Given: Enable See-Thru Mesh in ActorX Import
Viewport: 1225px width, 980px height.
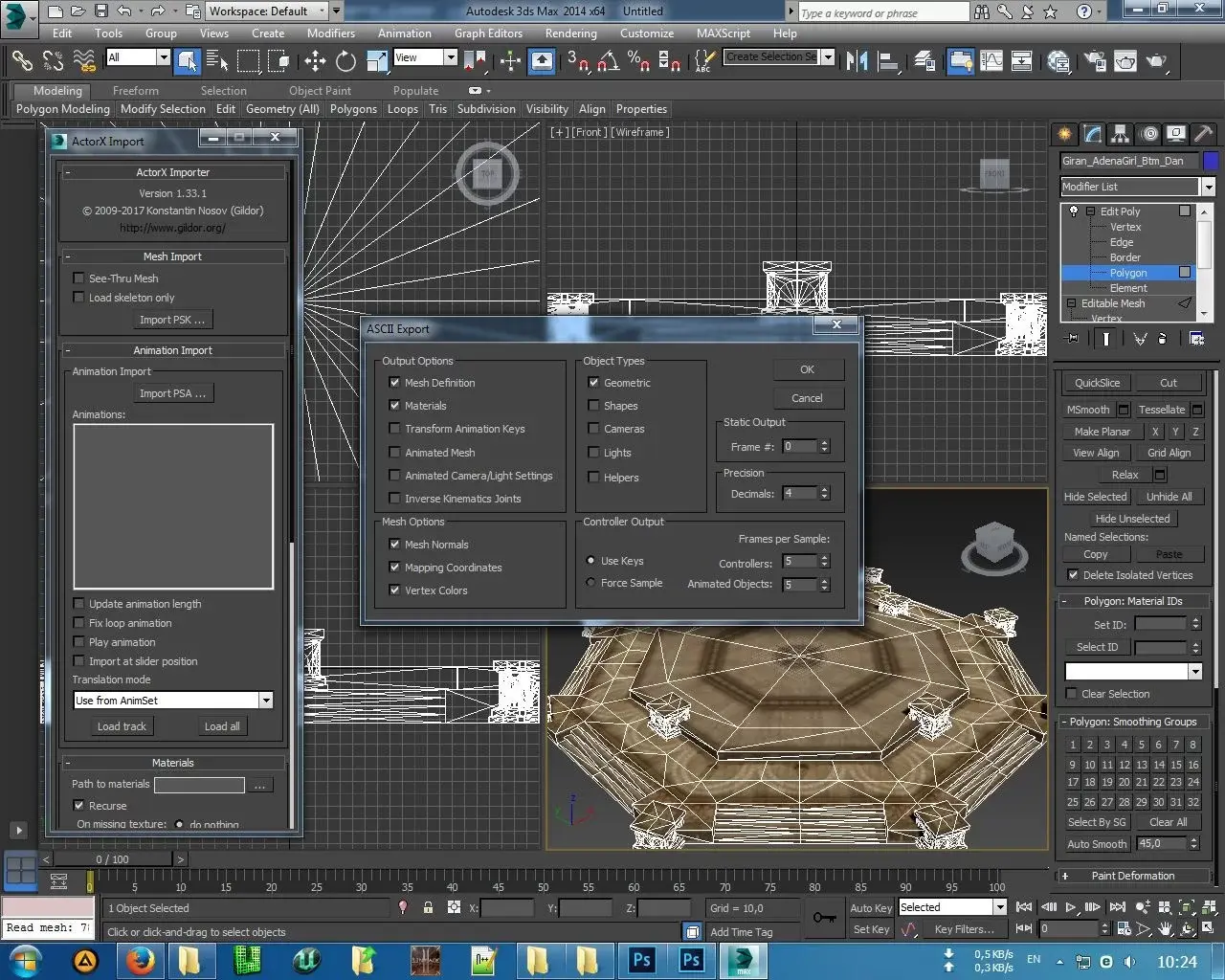Looking at the screenshot, I should coord(78,278).
